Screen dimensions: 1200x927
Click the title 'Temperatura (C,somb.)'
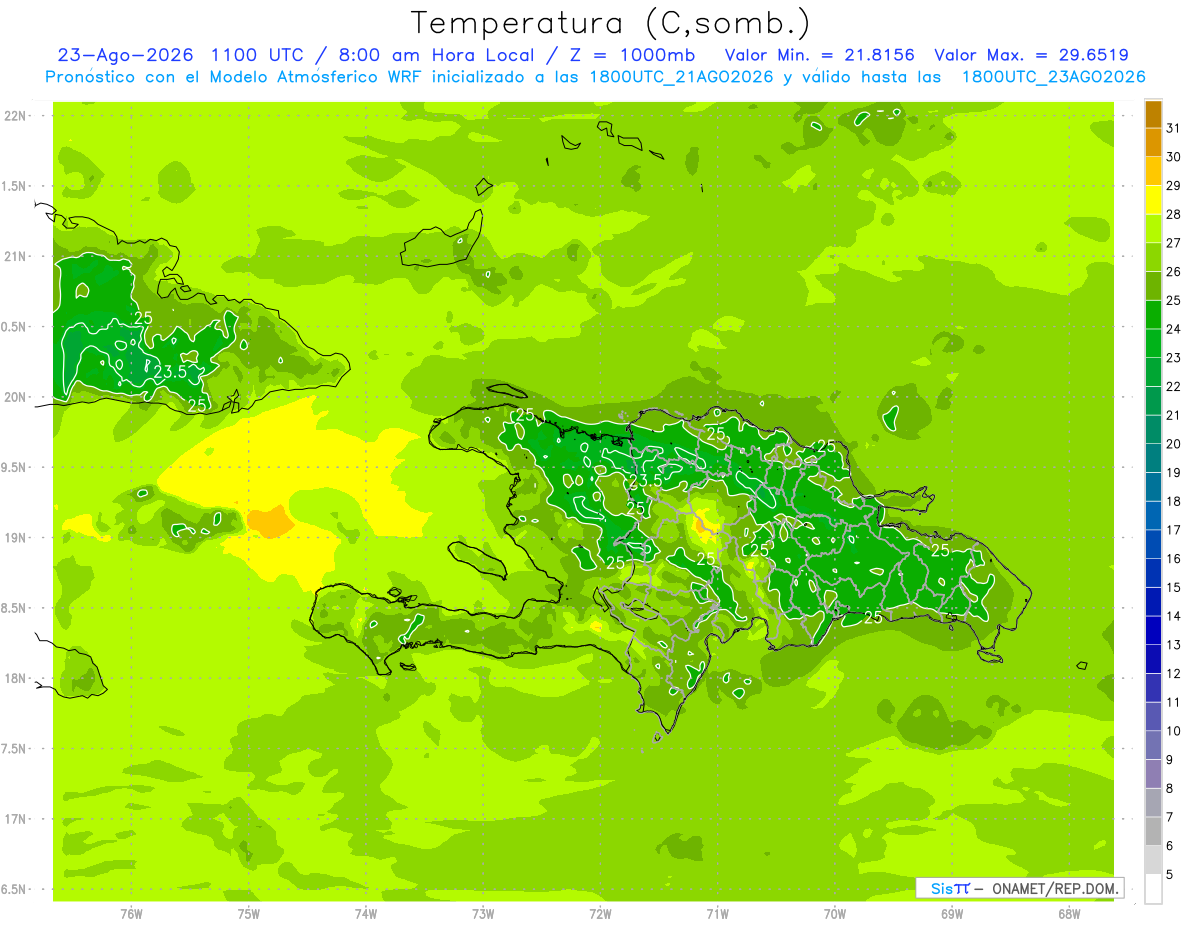pyautogui.click(x=610, y=23)
